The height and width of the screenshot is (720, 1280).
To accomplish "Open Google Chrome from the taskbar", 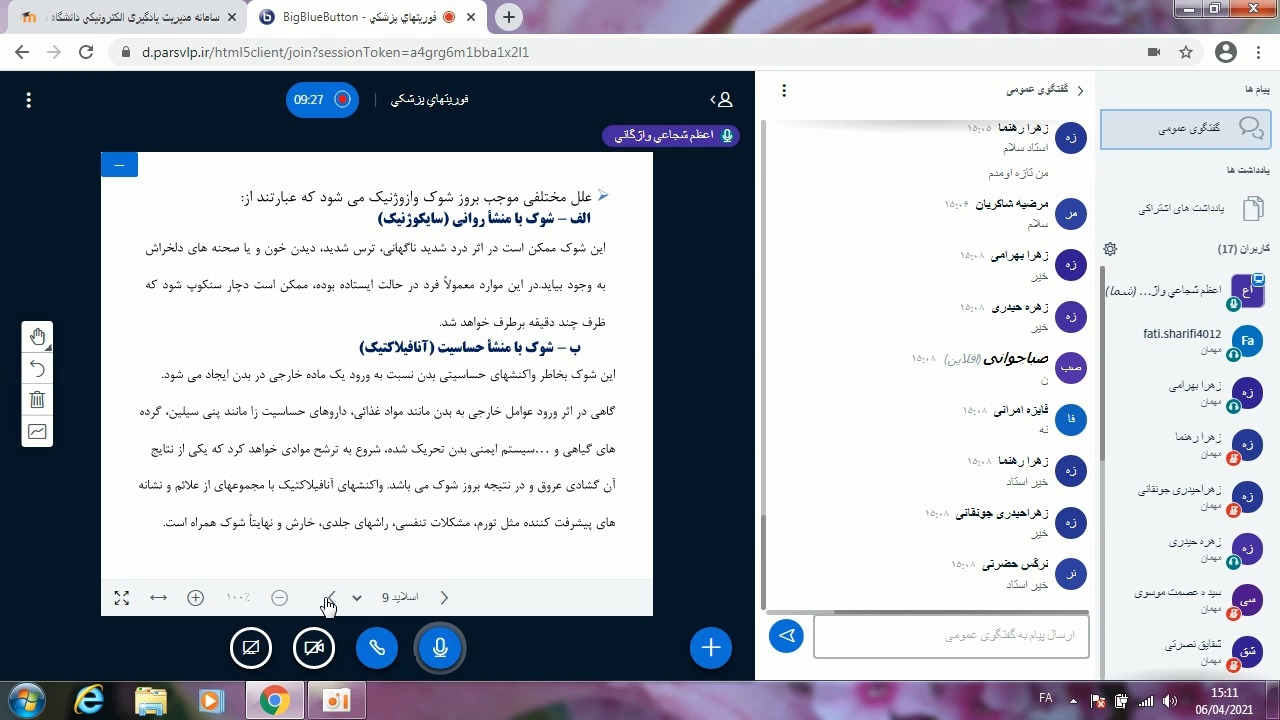I will pyautogui.click(x=275, y=700).
